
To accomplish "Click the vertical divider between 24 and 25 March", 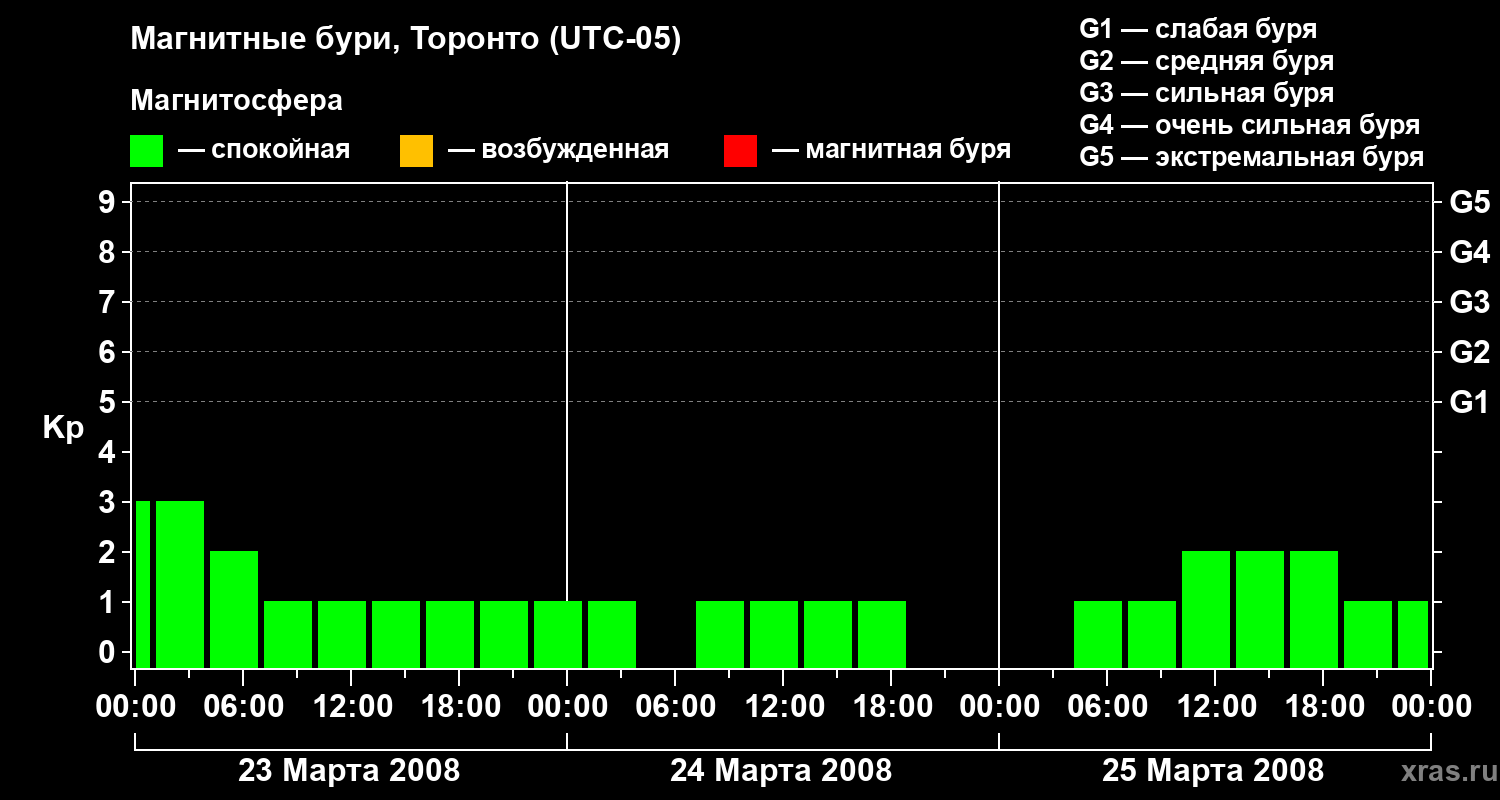I will (x=999, y=425).
